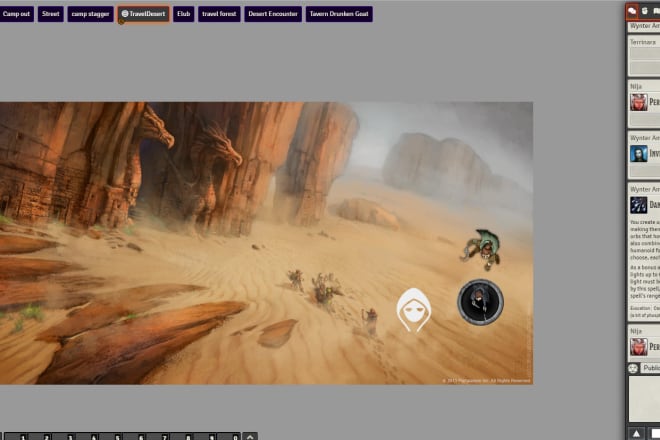Select the green winged creature token
This screenshot has width=660, height=440.
(482, 249)
